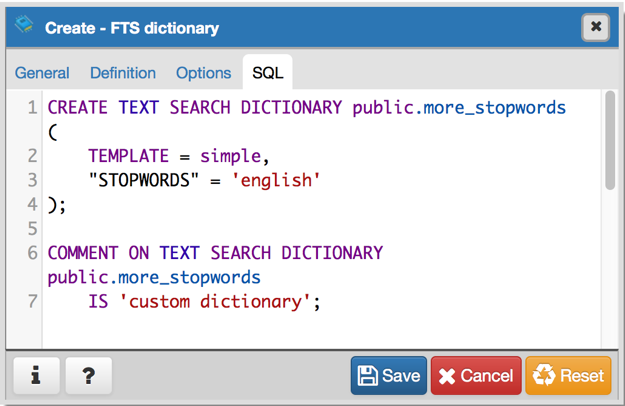Image resolution: width=625 pixels, height=406 pixels.
Task: Place cursor on the TEMPLATE = simple line
Action: 179,156
